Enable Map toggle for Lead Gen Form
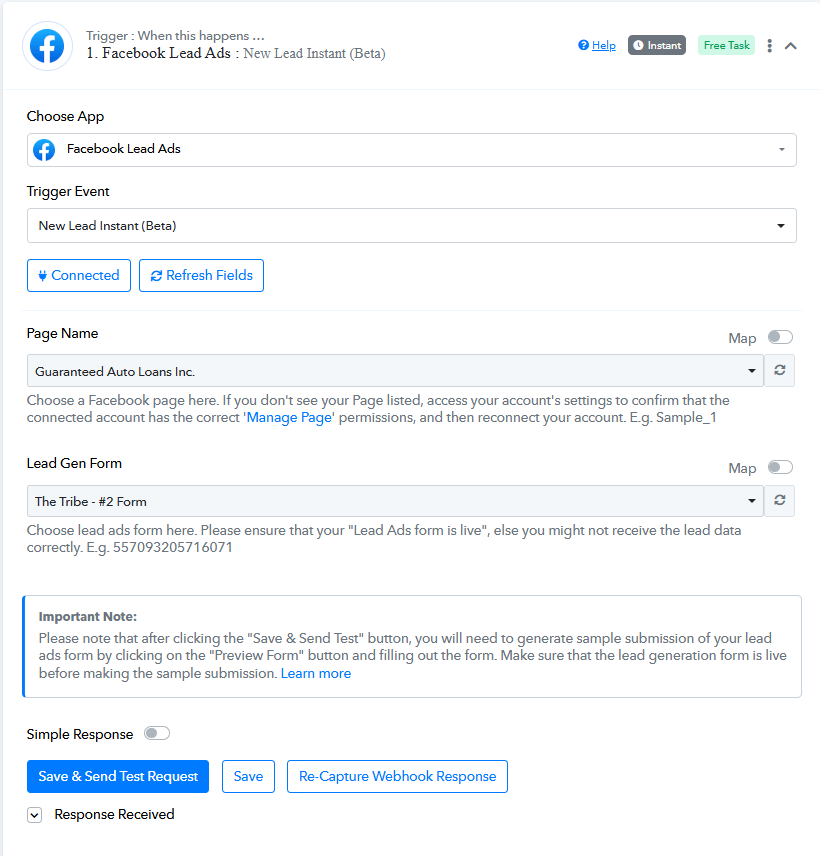Screen dimensions: 820x856 click(x=780, y=467)
